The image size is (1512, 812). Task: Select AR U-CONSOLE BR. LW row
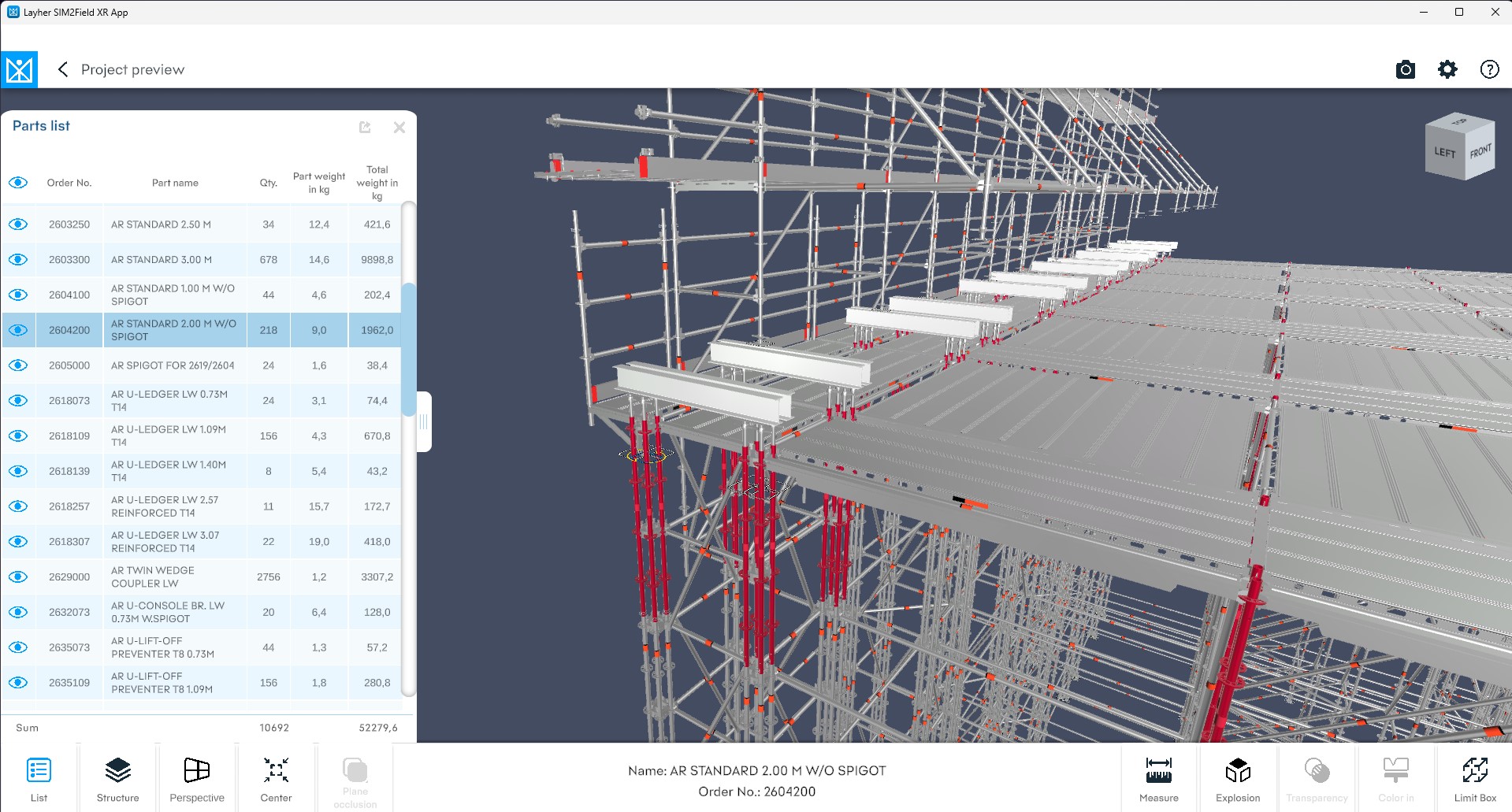pyautogui.click(x=201, y=612)
